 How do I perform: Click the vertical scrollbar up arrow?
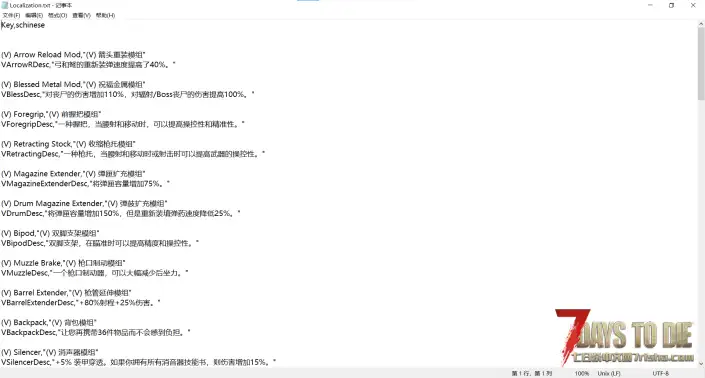click(701, 23)
